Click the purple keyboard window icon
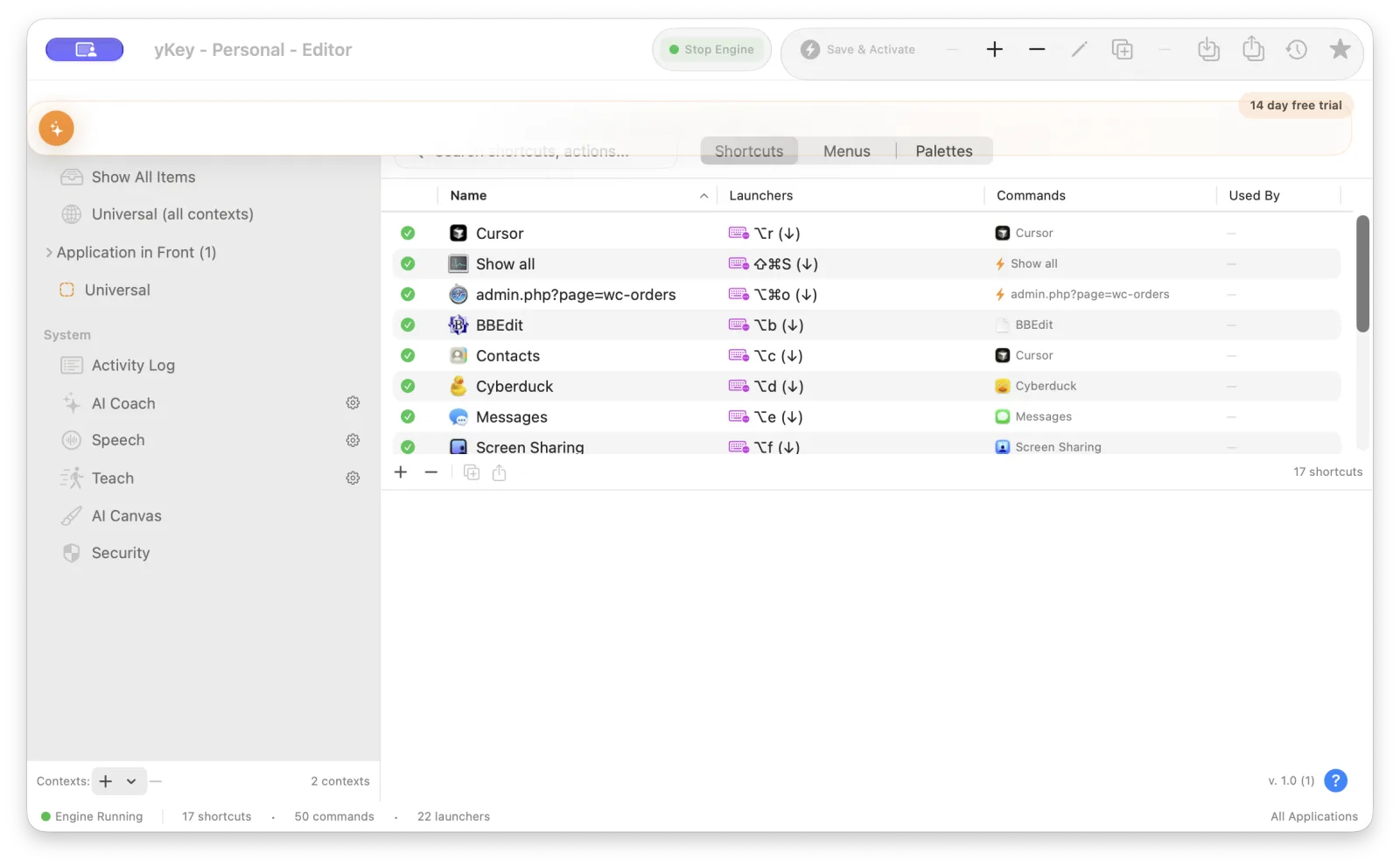Screen dimensions: 1400x867 85,50
